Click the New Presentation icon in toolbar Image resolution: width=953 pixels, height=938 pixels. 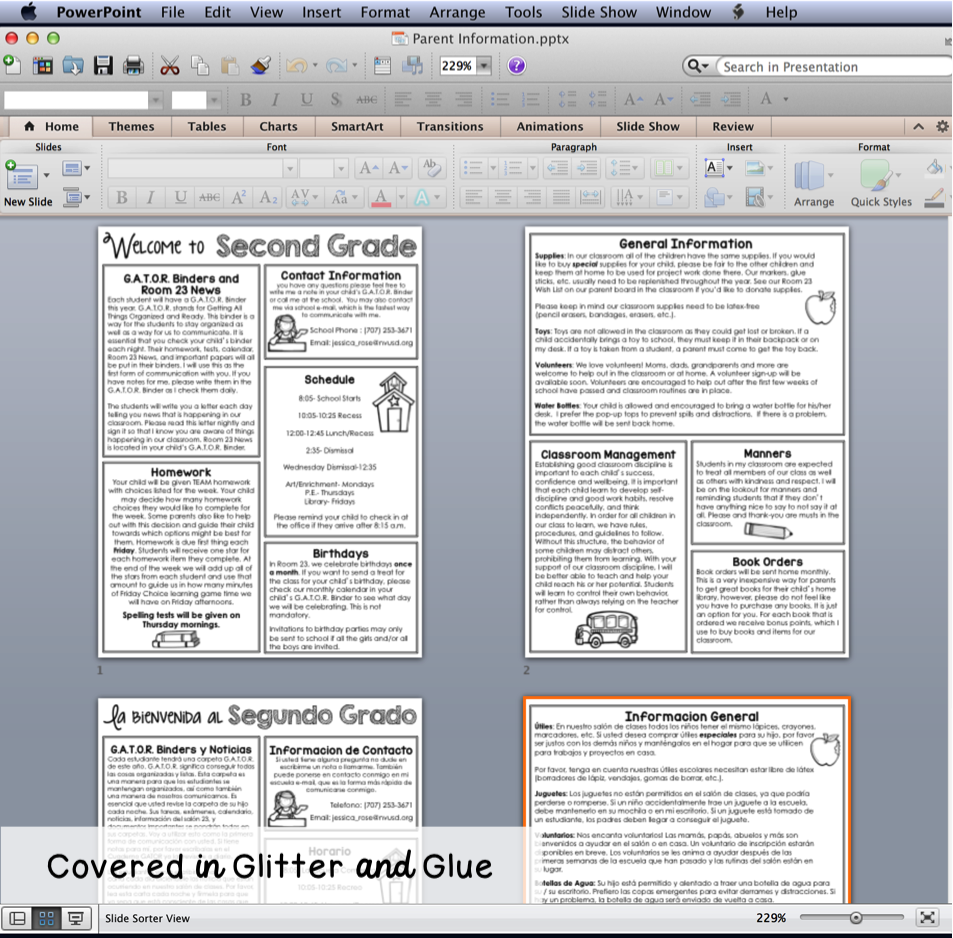[x=12, y=65]
